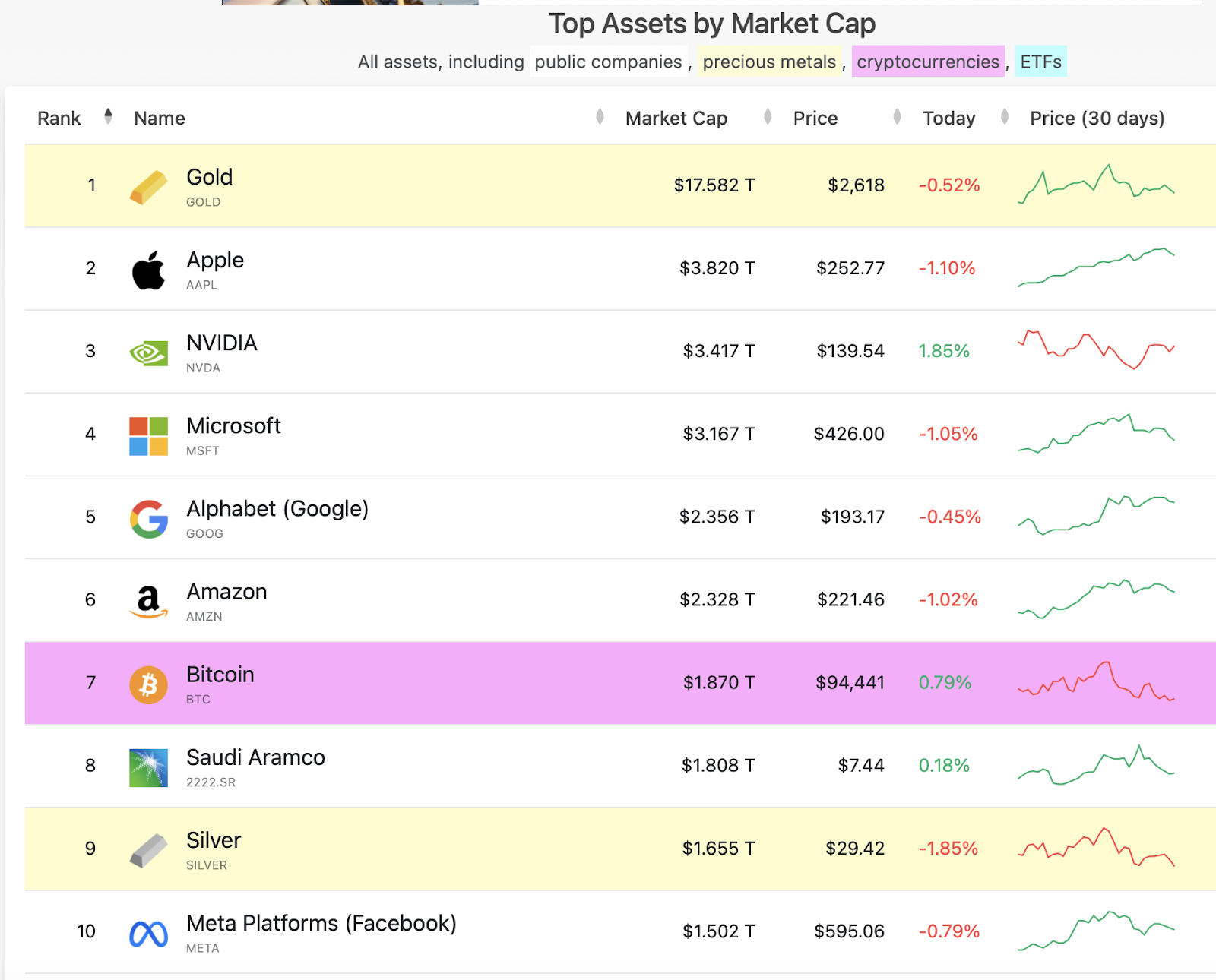The height and width of the screenshot is (980, 1216).
Task: Click Saudi Aramco's 30-day price chart
Action: click(x=1096, y=765)
